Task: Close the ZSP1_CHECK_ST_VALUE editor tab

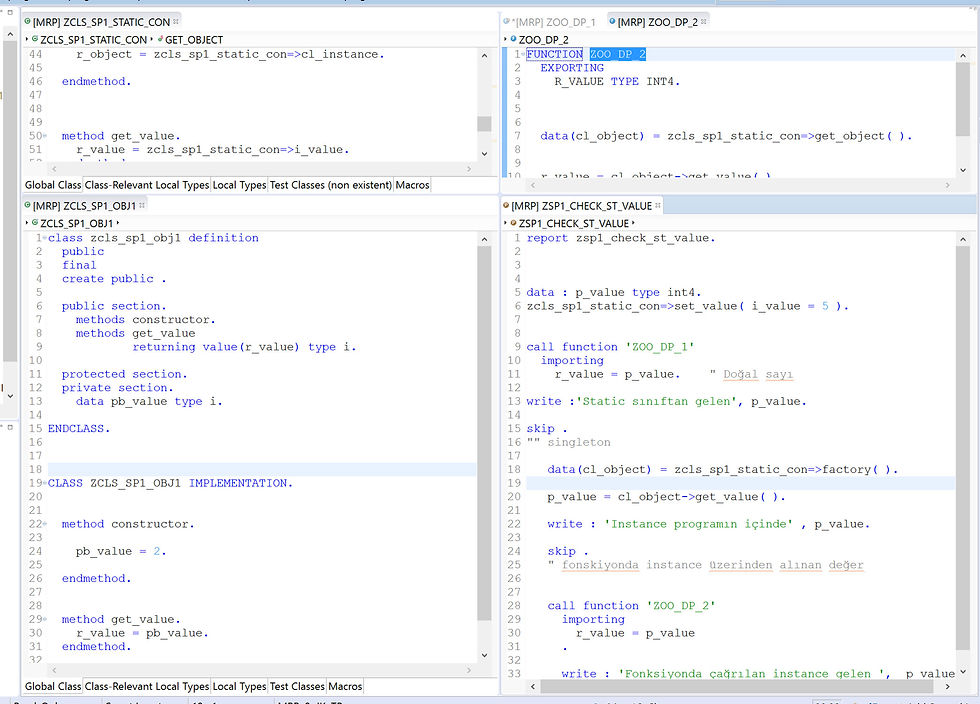Action: tap(658, 206)
